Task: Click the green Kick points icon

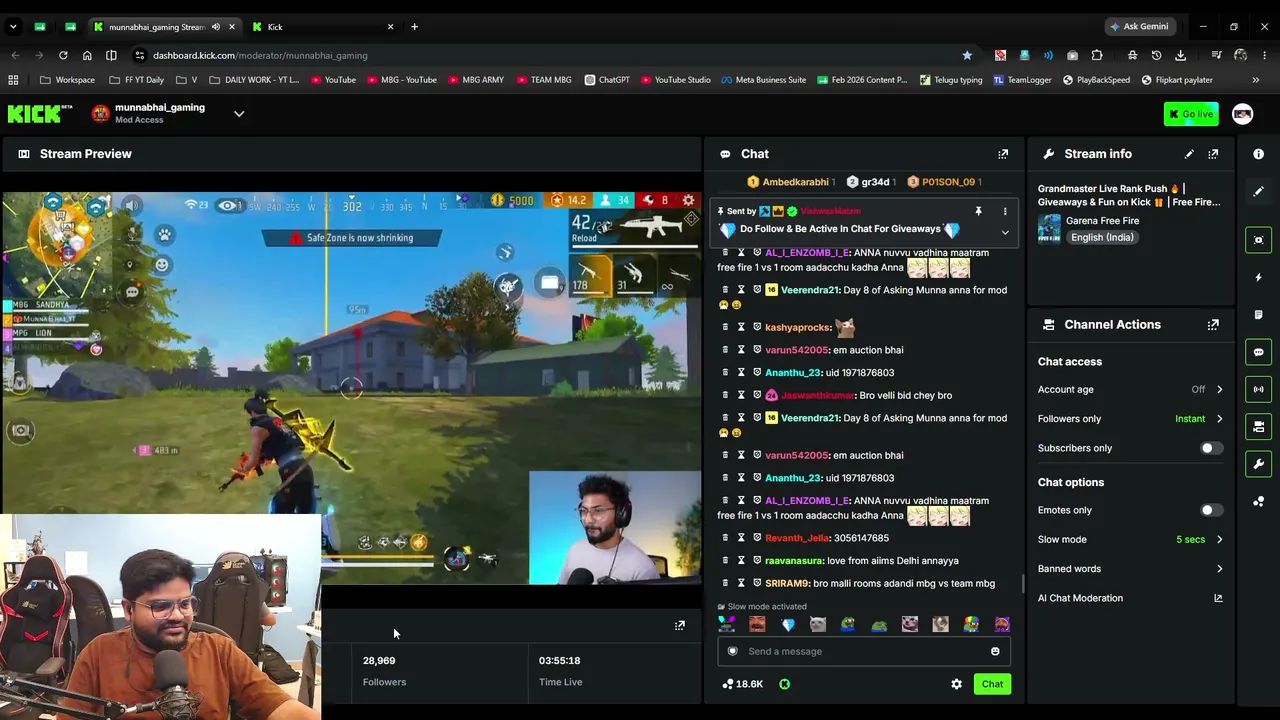Action: (785, 684)
